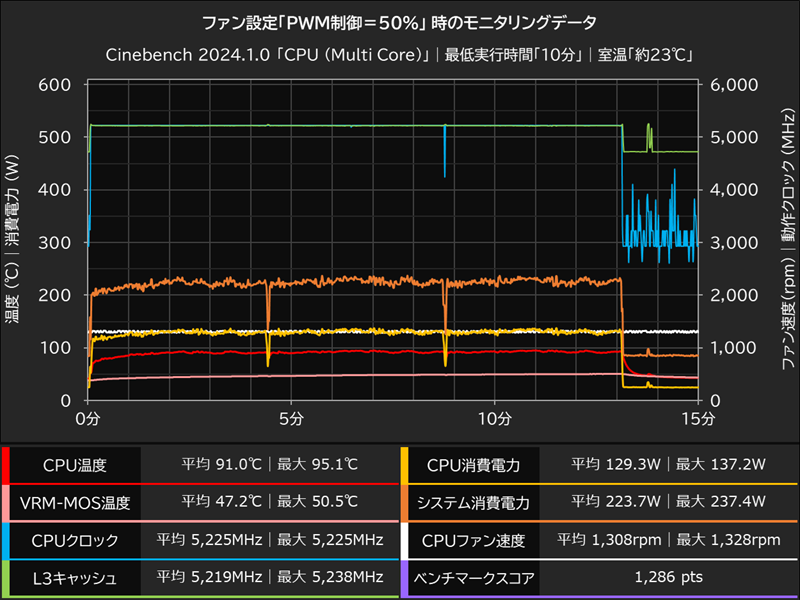800x600 pixels.
Task: Click the blue clock speed dip in the chart
Action: click(x=445, y=150)
